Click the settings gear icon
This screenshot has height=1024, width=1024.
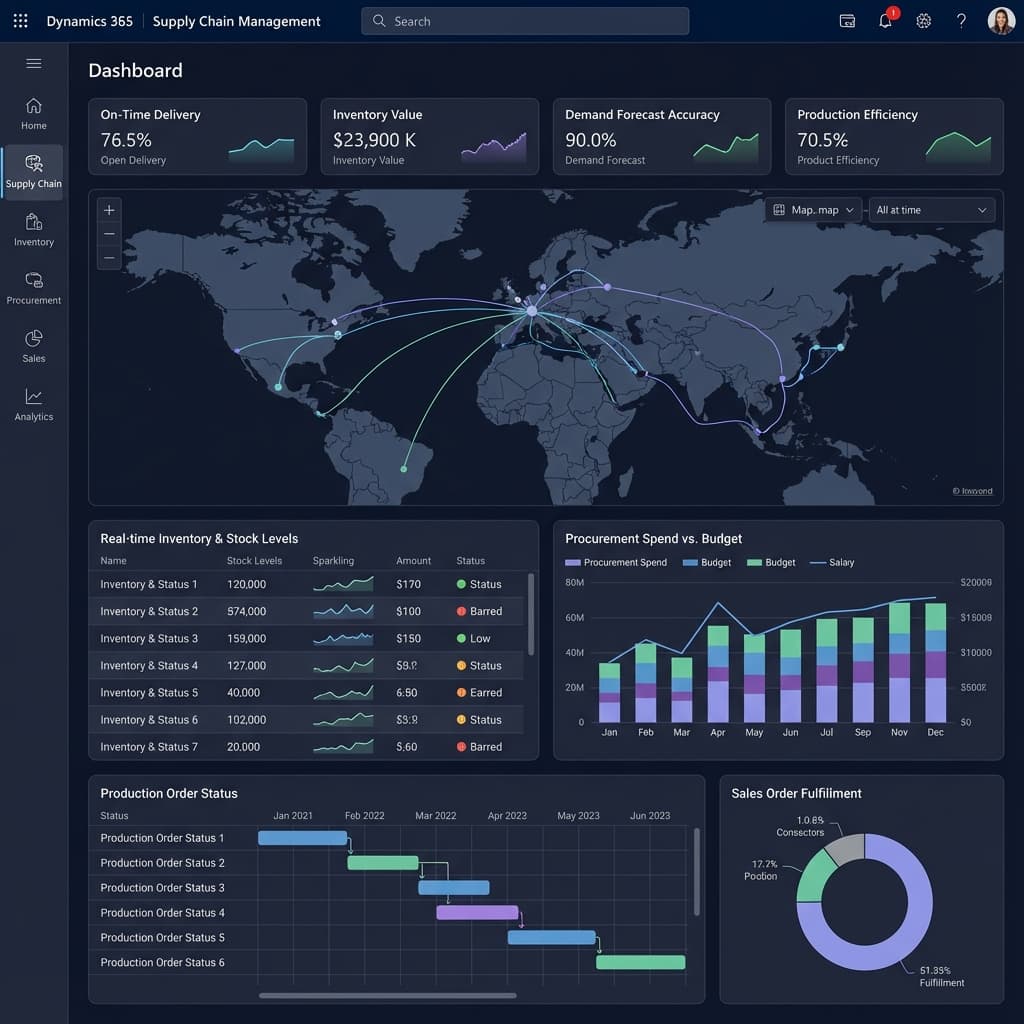click(x=923, y=20)
